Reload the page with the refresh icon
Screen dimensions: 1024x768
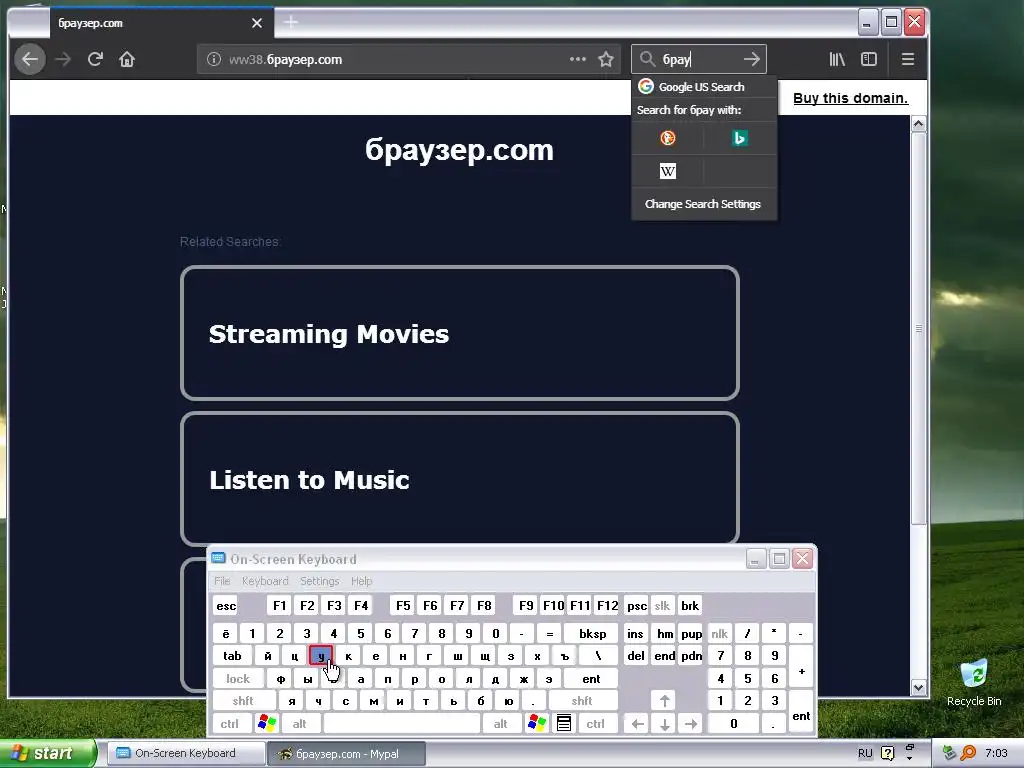95,59
